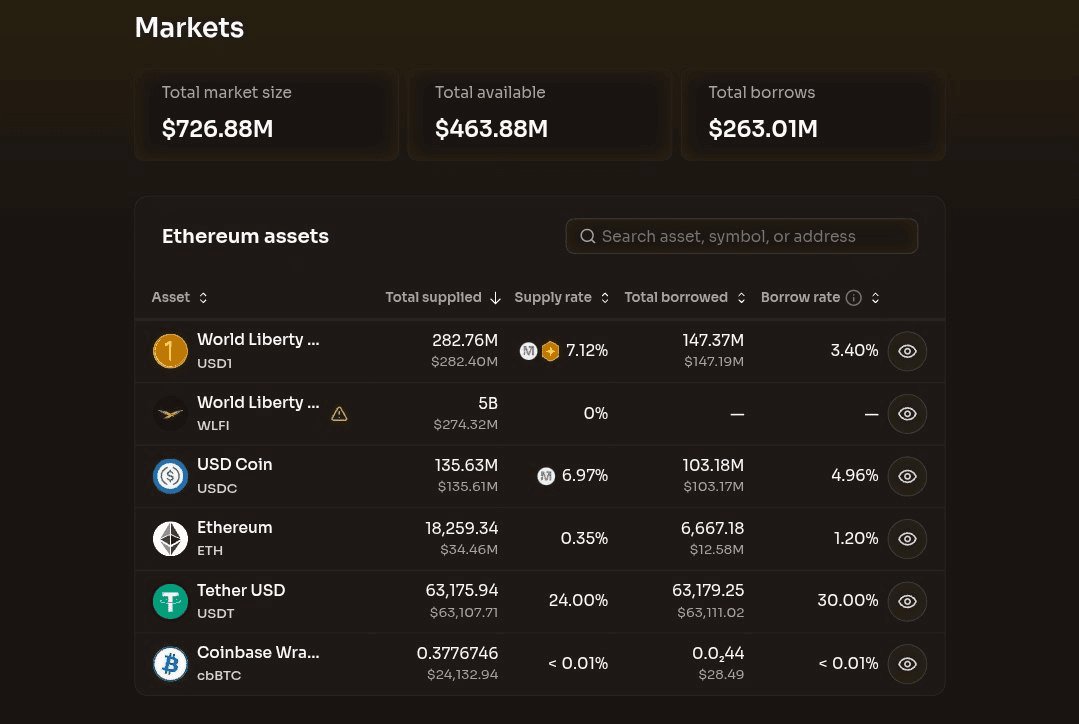Click the Ethereum diamond token icon
1079x724 pixels.
pyautogui.click(x=170, y=539)
